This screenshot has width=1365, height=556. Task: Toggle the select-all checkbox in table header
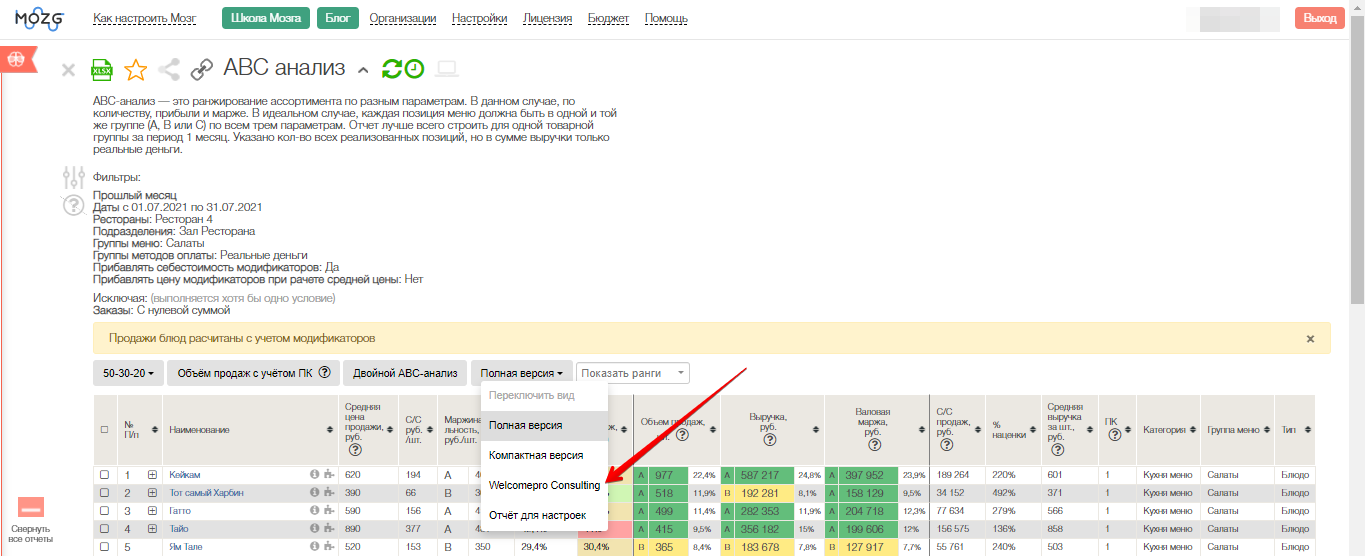click(x=104, y=430)
